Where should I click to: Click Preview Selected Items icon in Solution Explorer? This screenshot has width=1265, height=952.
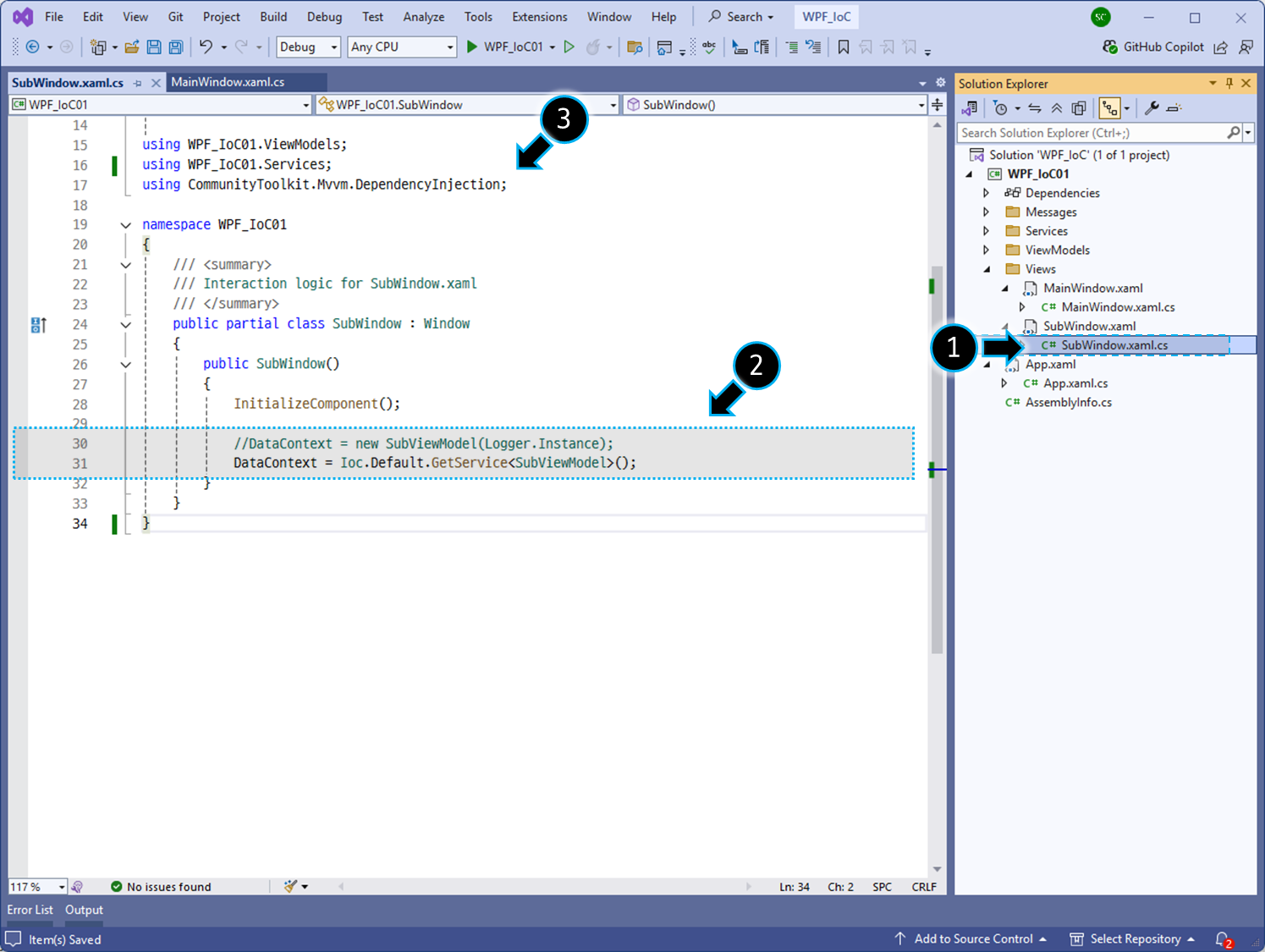pyautogui.click(x=1174, y=108)
